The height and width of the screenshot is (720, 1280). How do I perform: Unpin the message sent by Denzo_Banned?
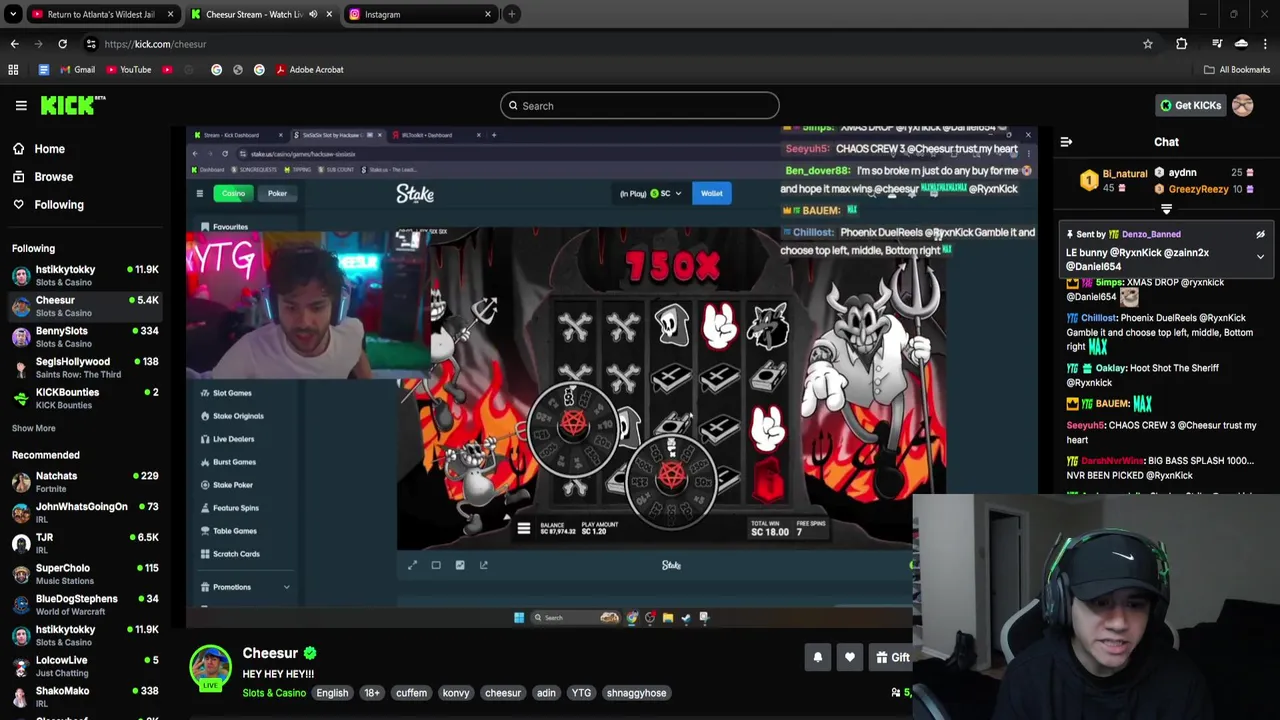coord(1260,234)
